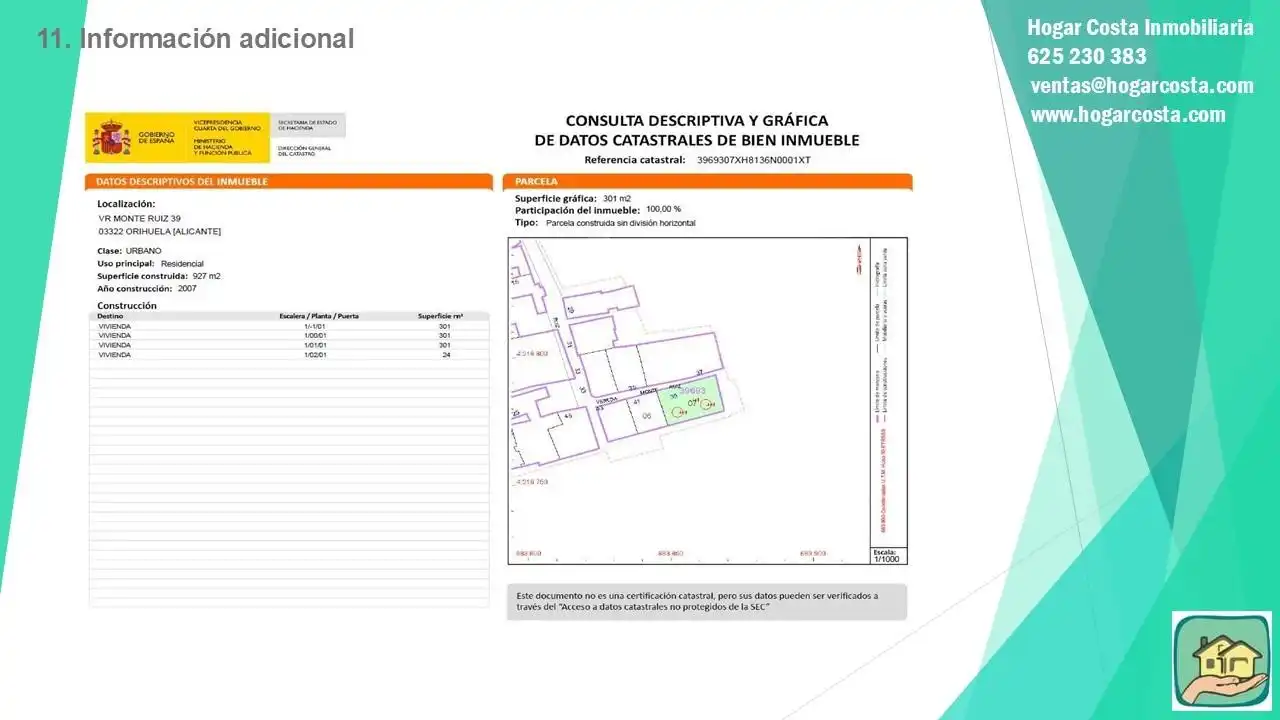1280x720 pixels.
Task: Select "Superficie construida: 927 m2"
Action: click(159, 276)
